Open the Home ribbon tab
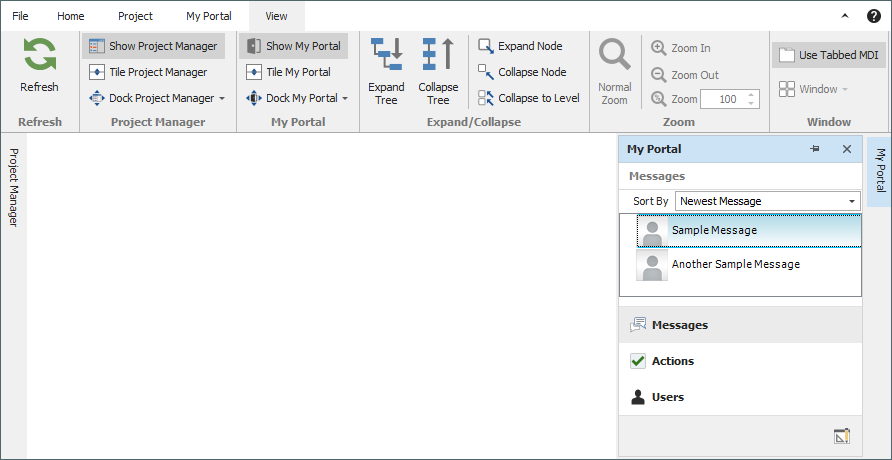The height and width of the screenshot is (460, 892). (71, 16)
